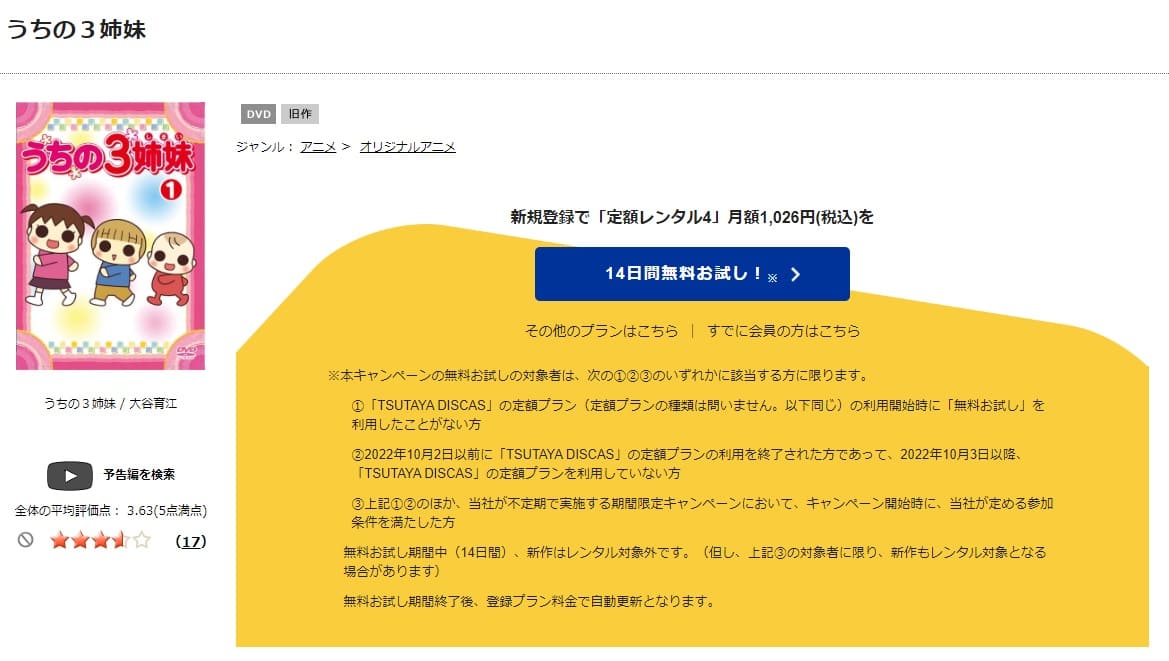Image resolution: width=1169 pixels, height=661 pixels.
Task: Click the ※ footnote mark on the trial button
Action: (x=772, y=277)
